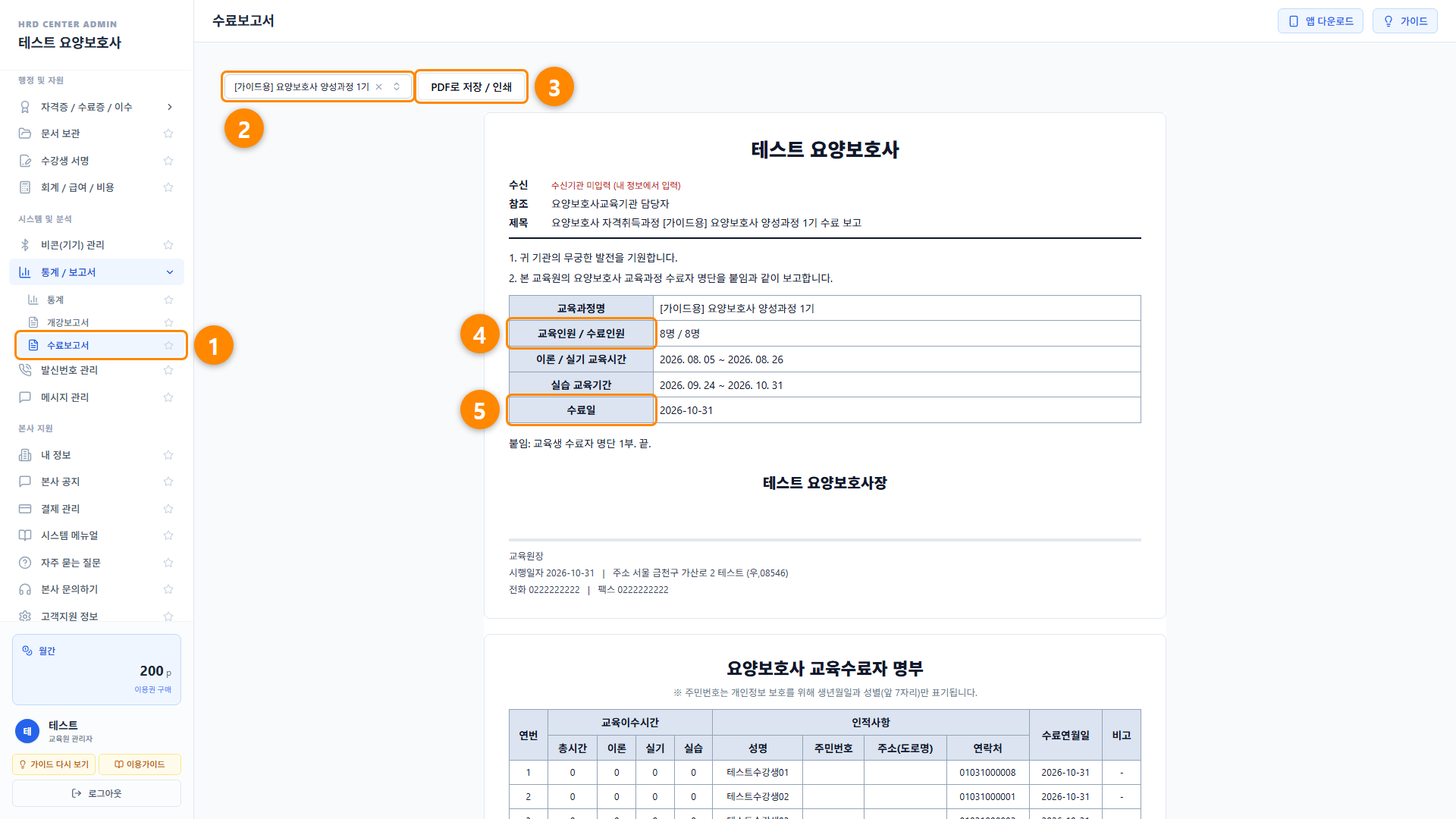Toggle star for 자주 묻는 질문
This screenshot has width=1456, height=819.
coord(168,563)
